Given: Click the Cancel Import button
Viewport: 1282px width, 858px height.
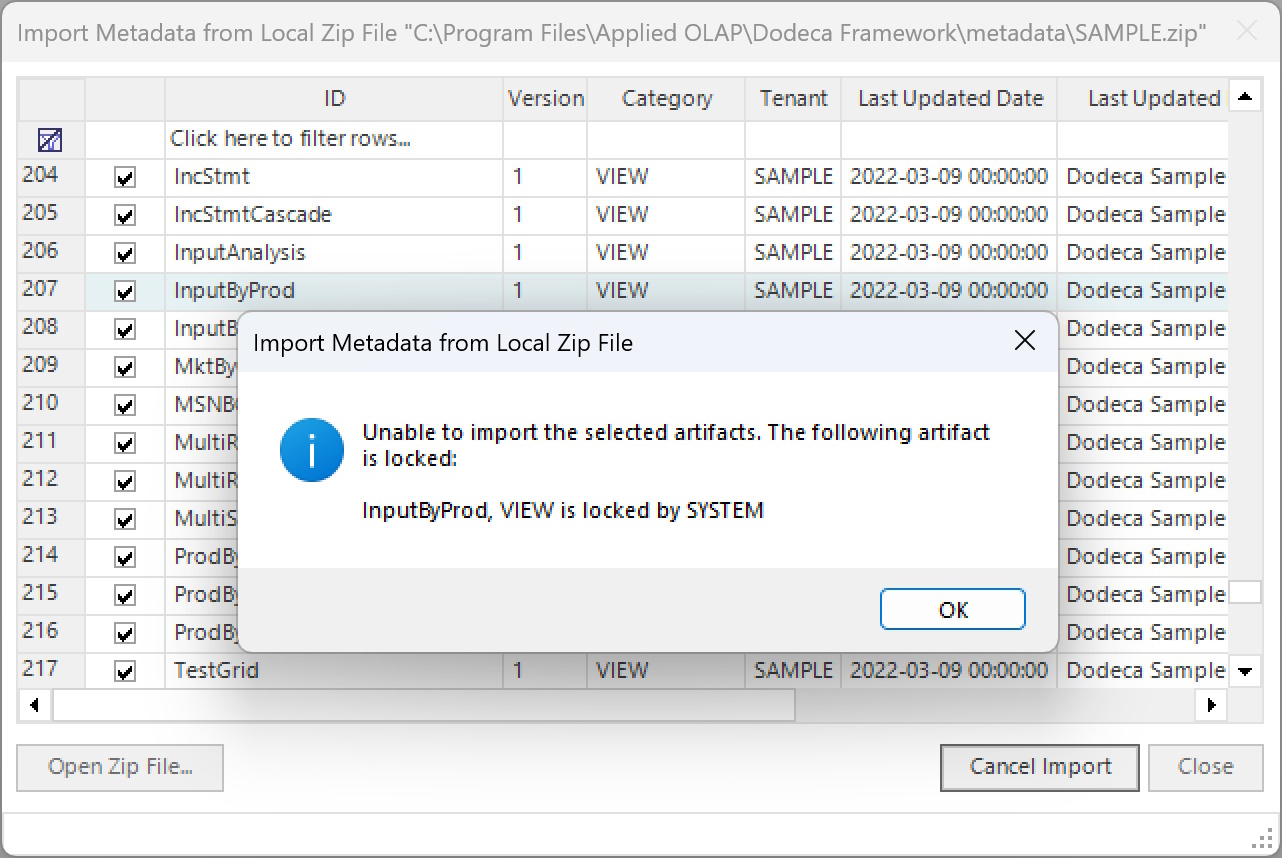Looking at the screenshot, I should coord(1040,767).
